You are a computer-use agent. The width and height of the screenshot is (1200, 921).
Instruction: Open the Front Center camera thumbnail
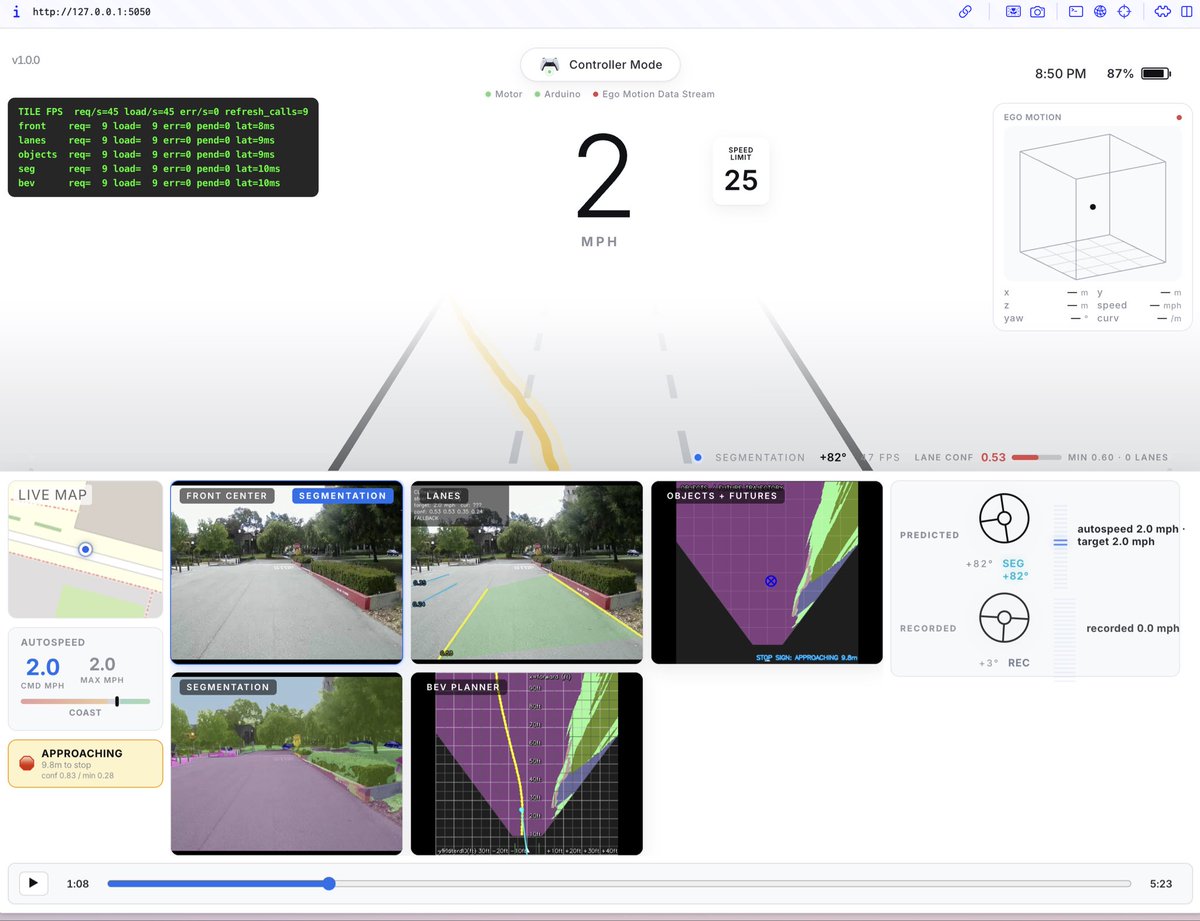pos(286,572)
